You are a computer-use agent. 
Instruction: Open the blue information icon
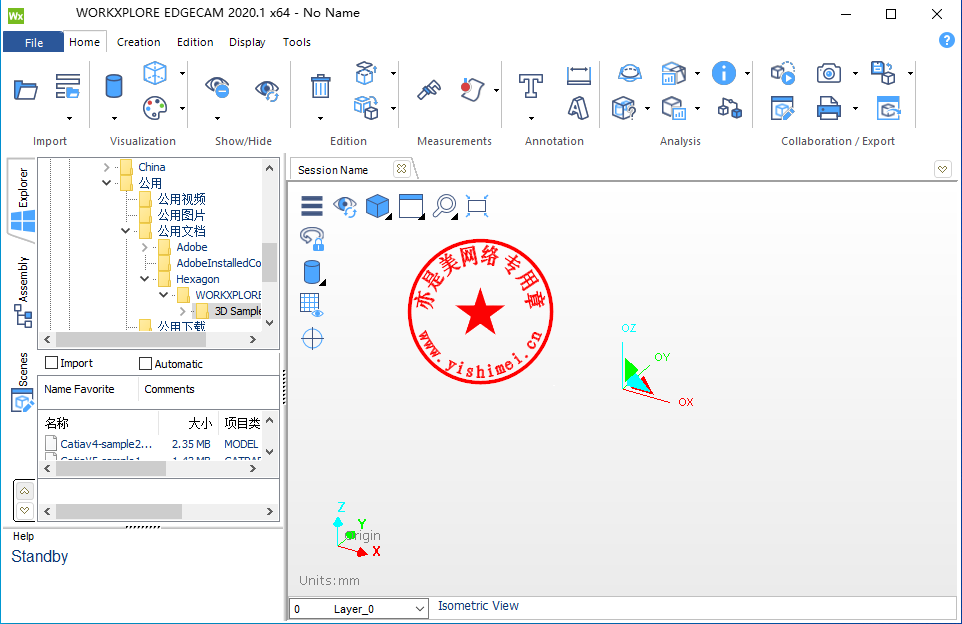(724, 73)
